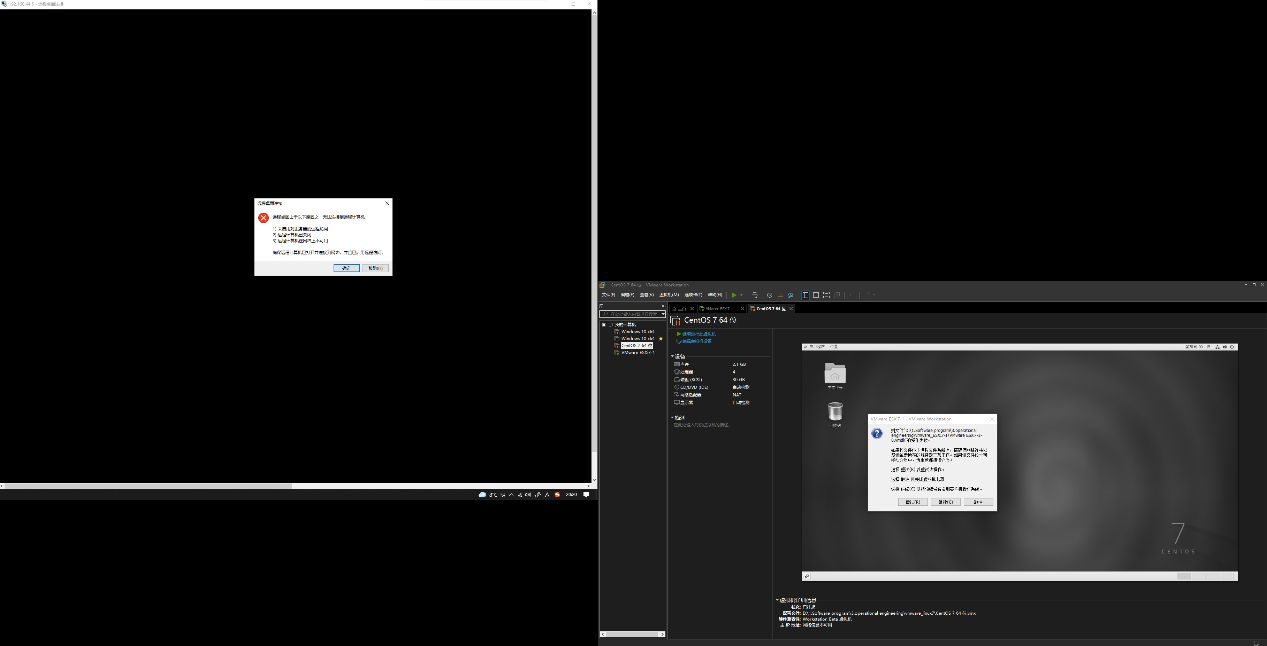Open the configuration file path link
Viewport: 1267px width, 646px height.
click(x=889, y=613)
